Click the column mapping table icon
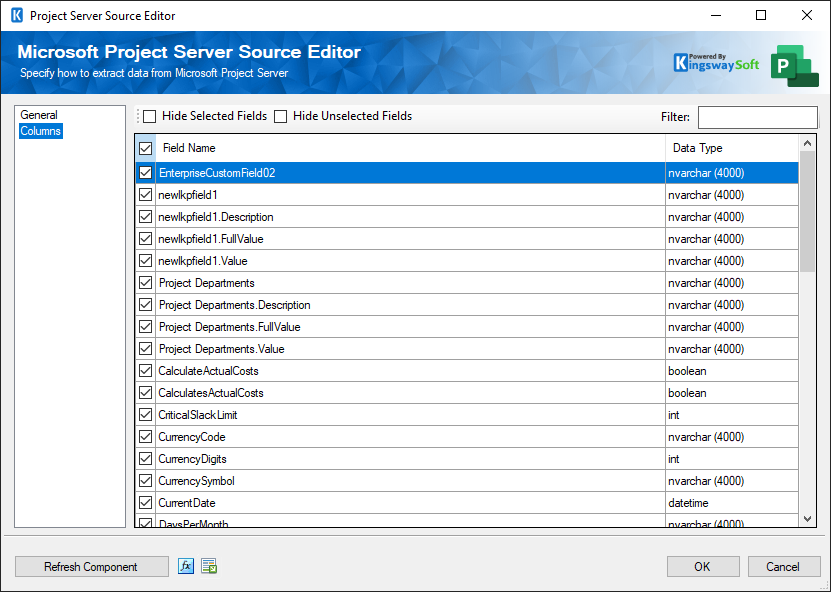Screen dimensions: 831x592 [209, 566]
